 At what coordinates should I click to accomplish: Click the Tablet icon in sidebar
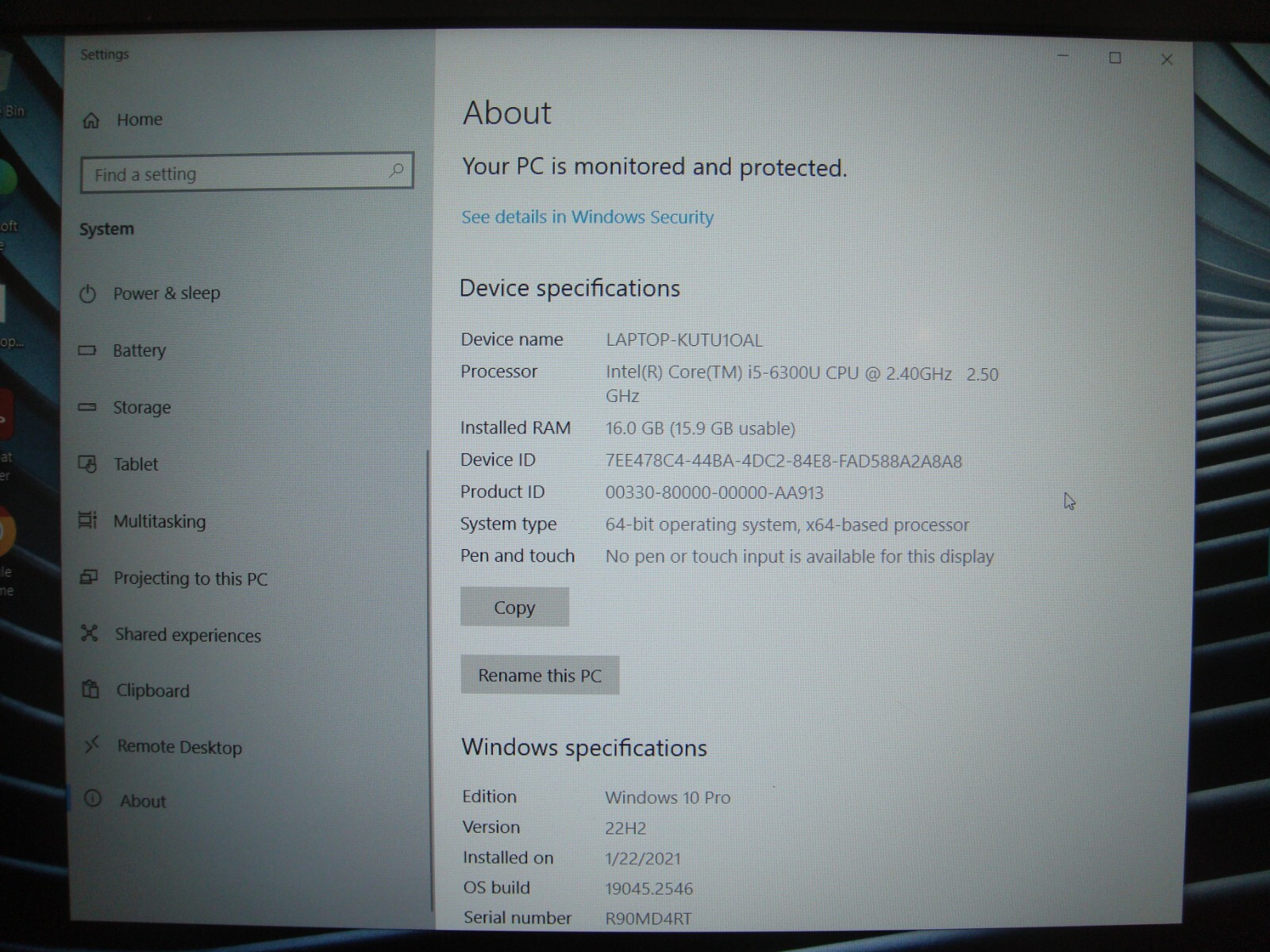(x=87, y=464)
